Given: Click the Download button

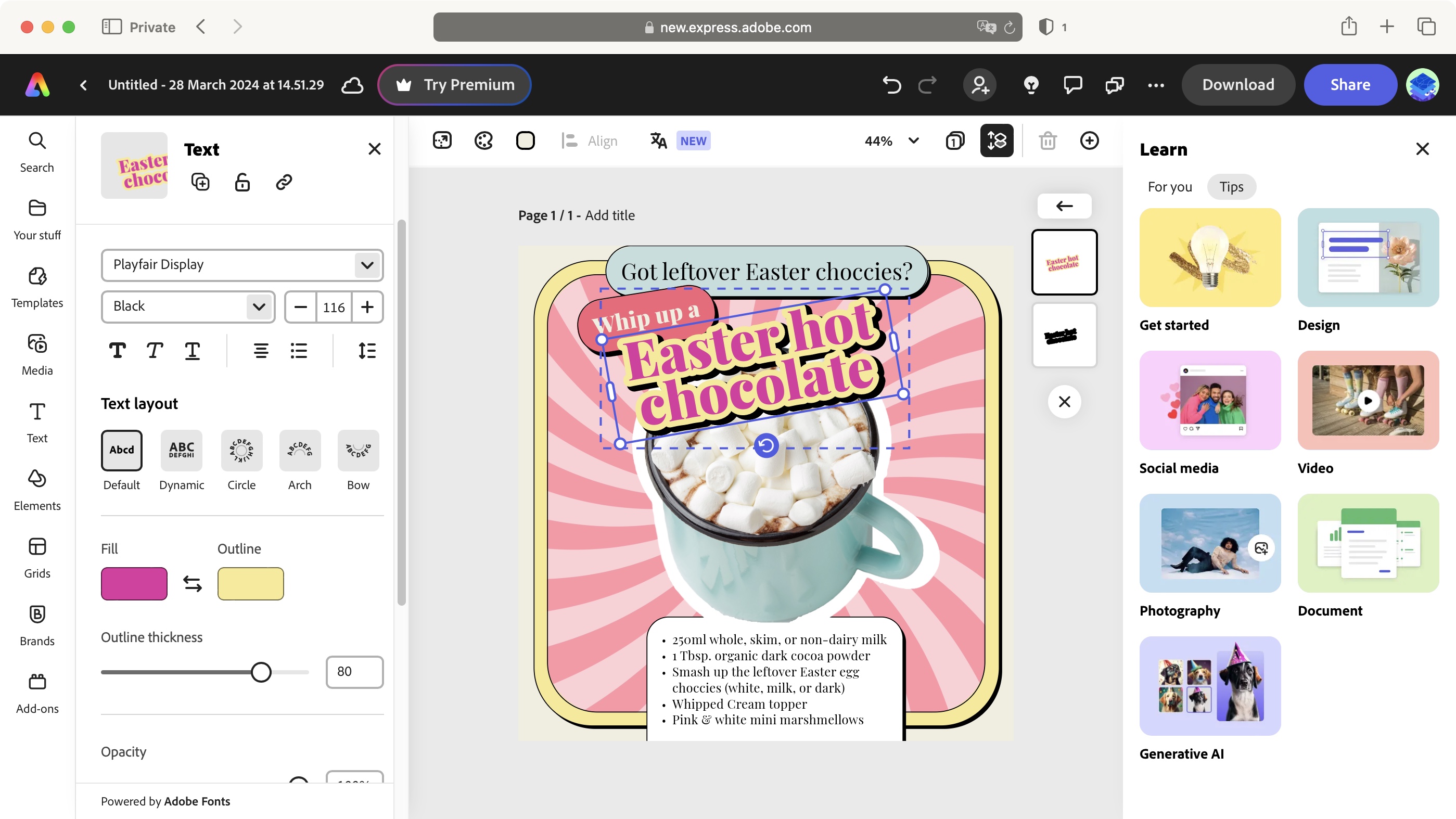Looking at the screenshot, I should pos(1238,85).
